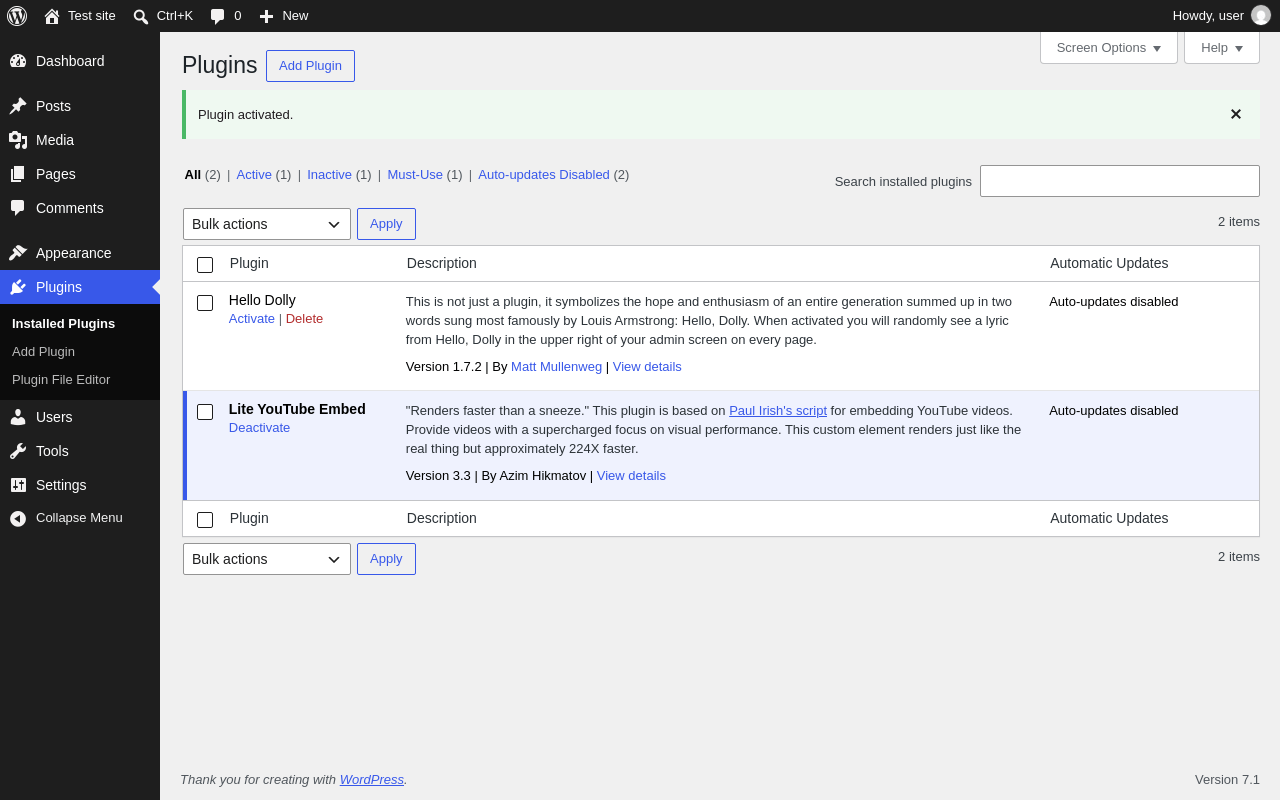Open Paul Irish's script link
1280x800 pixels.
(778, 411)
